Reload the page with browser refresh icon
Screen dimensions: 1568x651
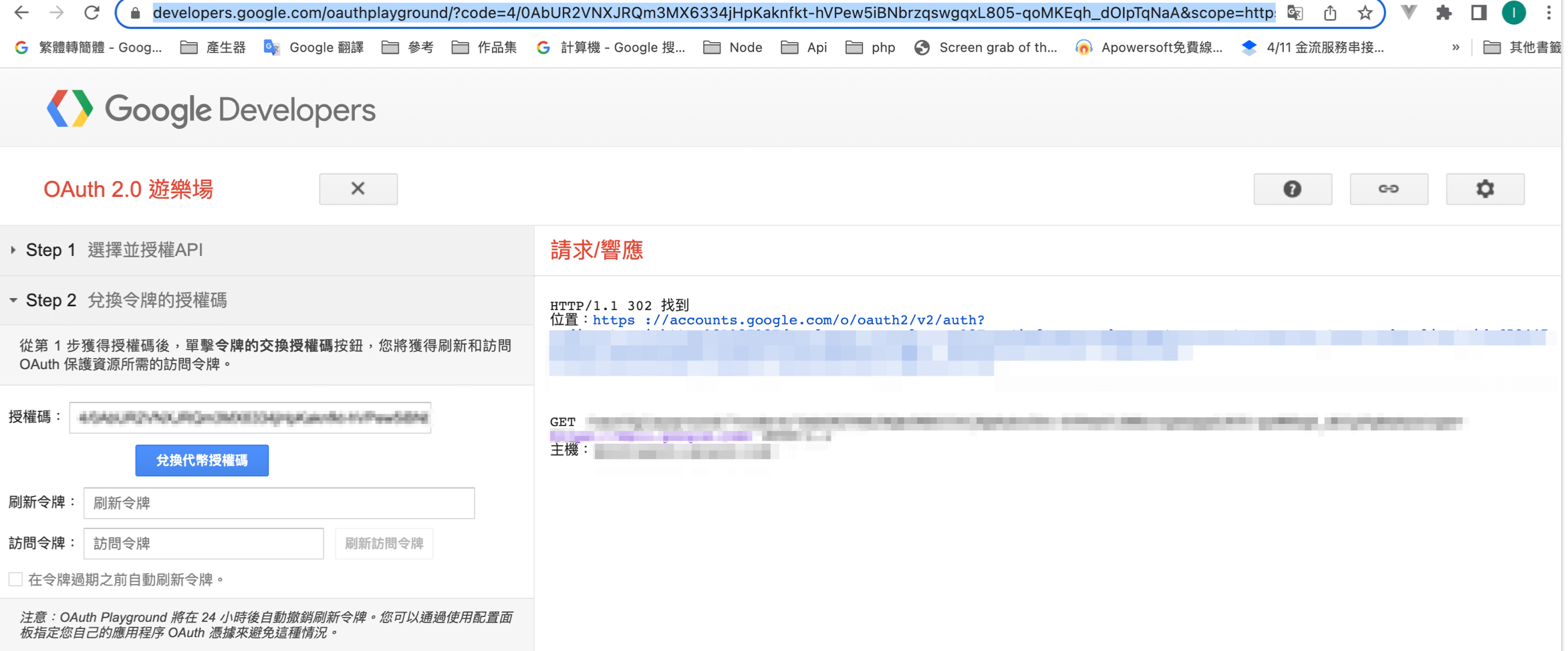[x=92, y=13]
